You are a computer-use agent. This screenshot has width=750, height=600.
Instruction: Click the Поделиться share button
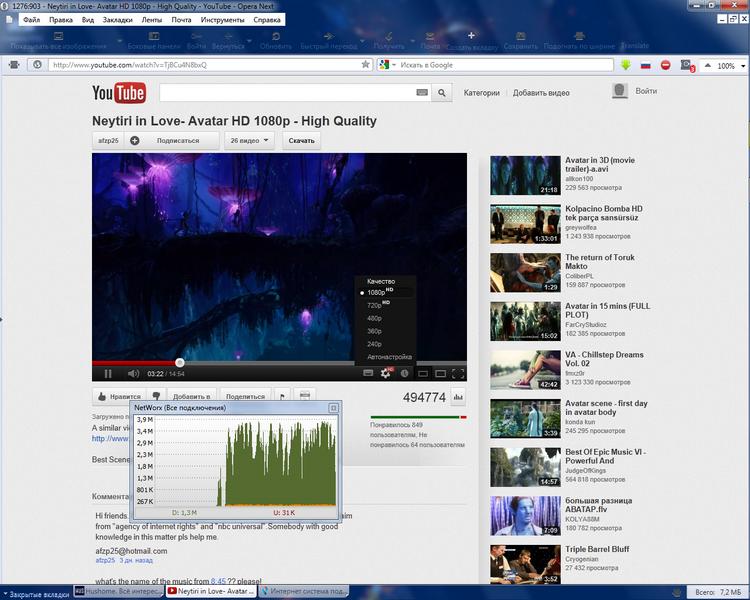pyautogui.click(x=245, y=396)
